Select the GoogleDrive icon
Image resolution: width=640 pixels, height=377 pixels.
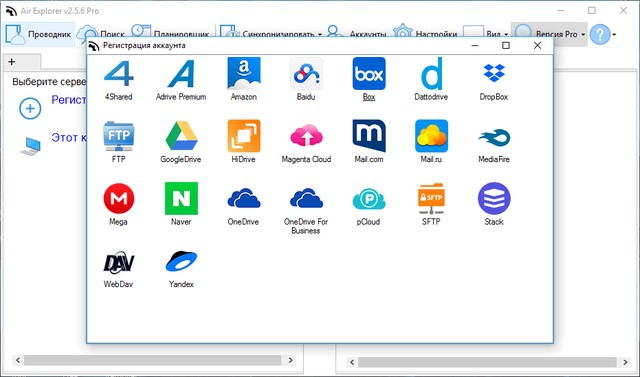(181, 136)
